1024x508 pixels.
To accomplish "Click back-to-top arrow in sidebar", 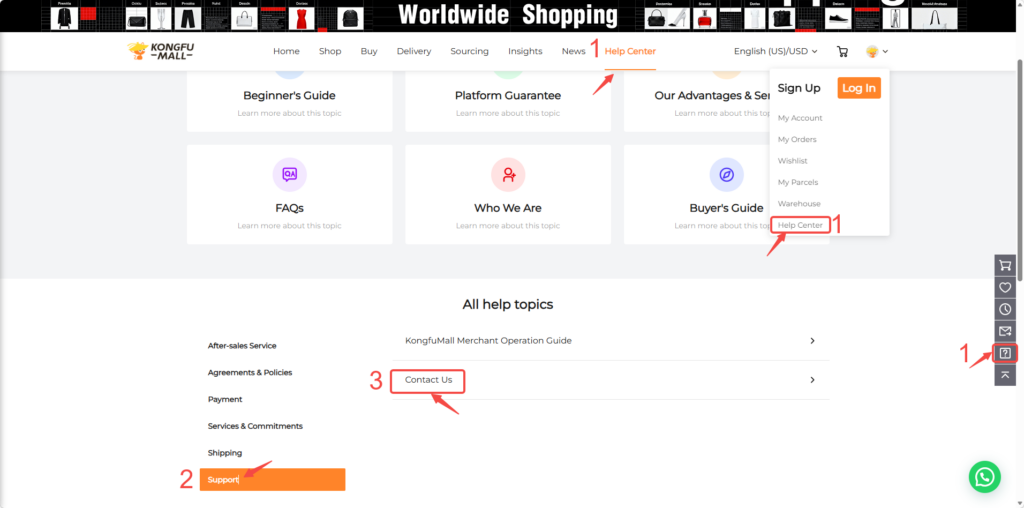I will 1005,375.
